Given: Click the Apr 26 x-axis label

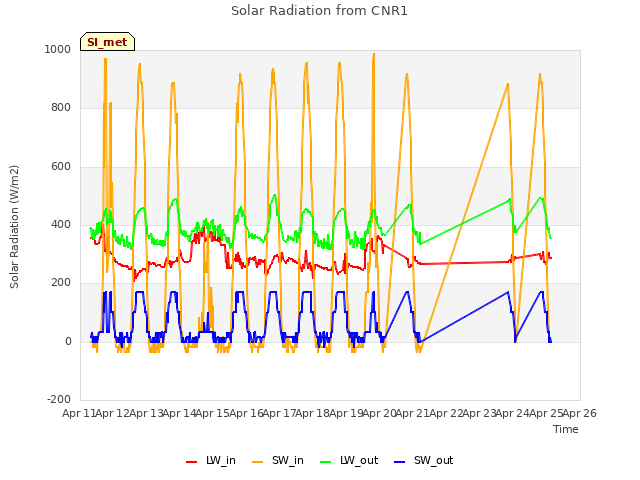Looking at the screenshot, I should (580, 413).
